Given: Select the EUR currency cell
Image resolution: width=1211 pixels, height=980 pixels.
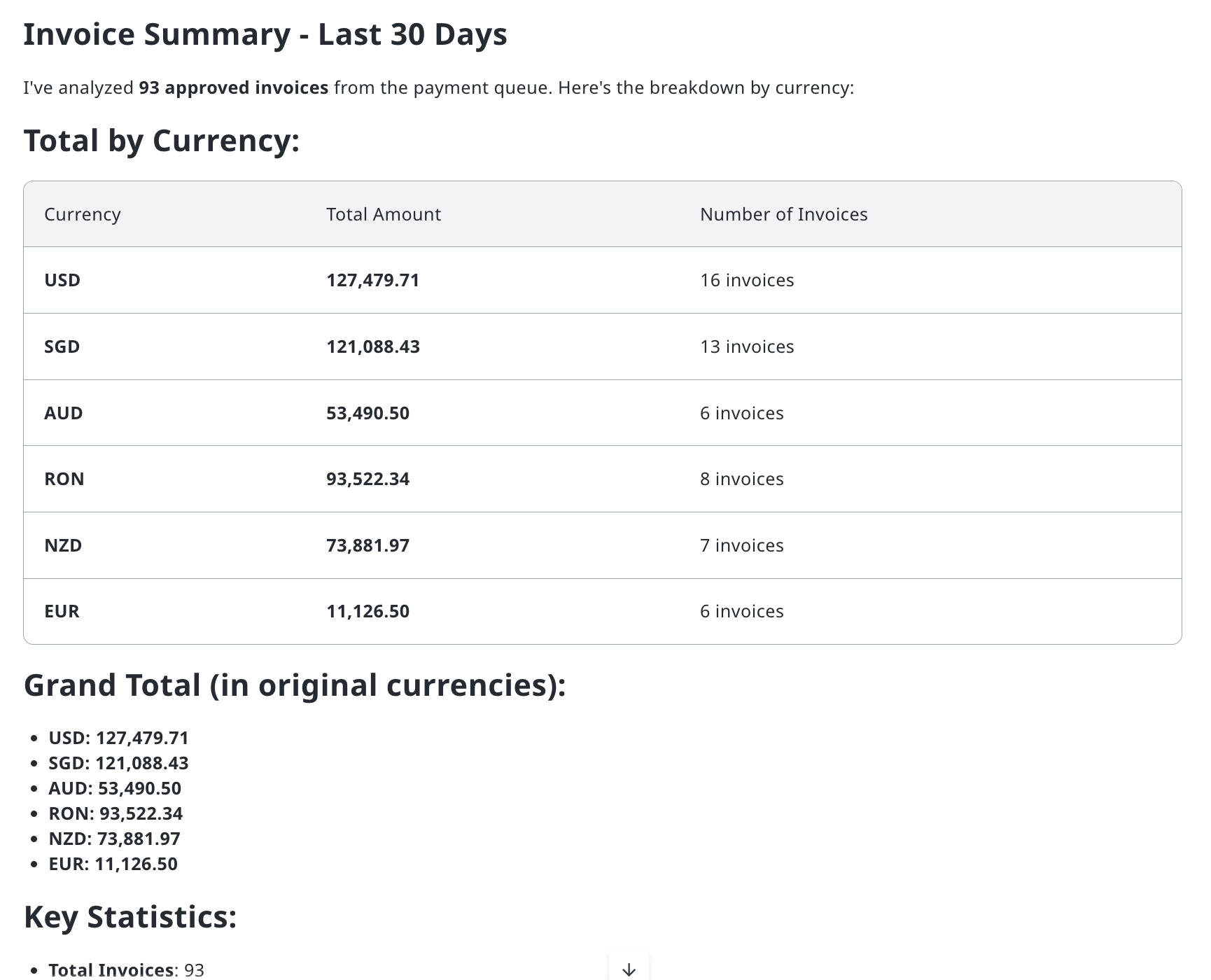Looking at the screenshot, I should (x=62, y=611).
